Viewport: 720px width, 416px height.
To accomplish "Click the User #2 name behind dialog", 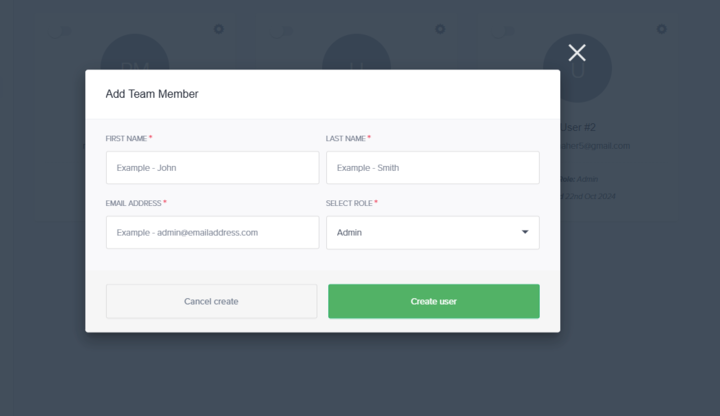I will pyautogui.click(x=579, y=127).
